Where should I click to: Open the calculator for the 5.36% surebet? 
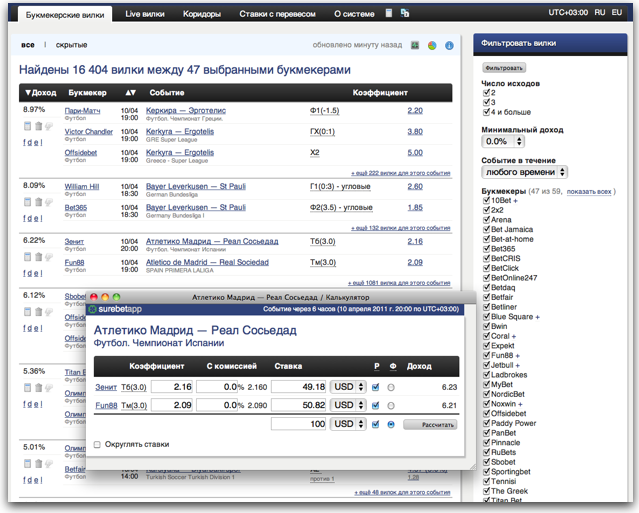click(27, 388)
